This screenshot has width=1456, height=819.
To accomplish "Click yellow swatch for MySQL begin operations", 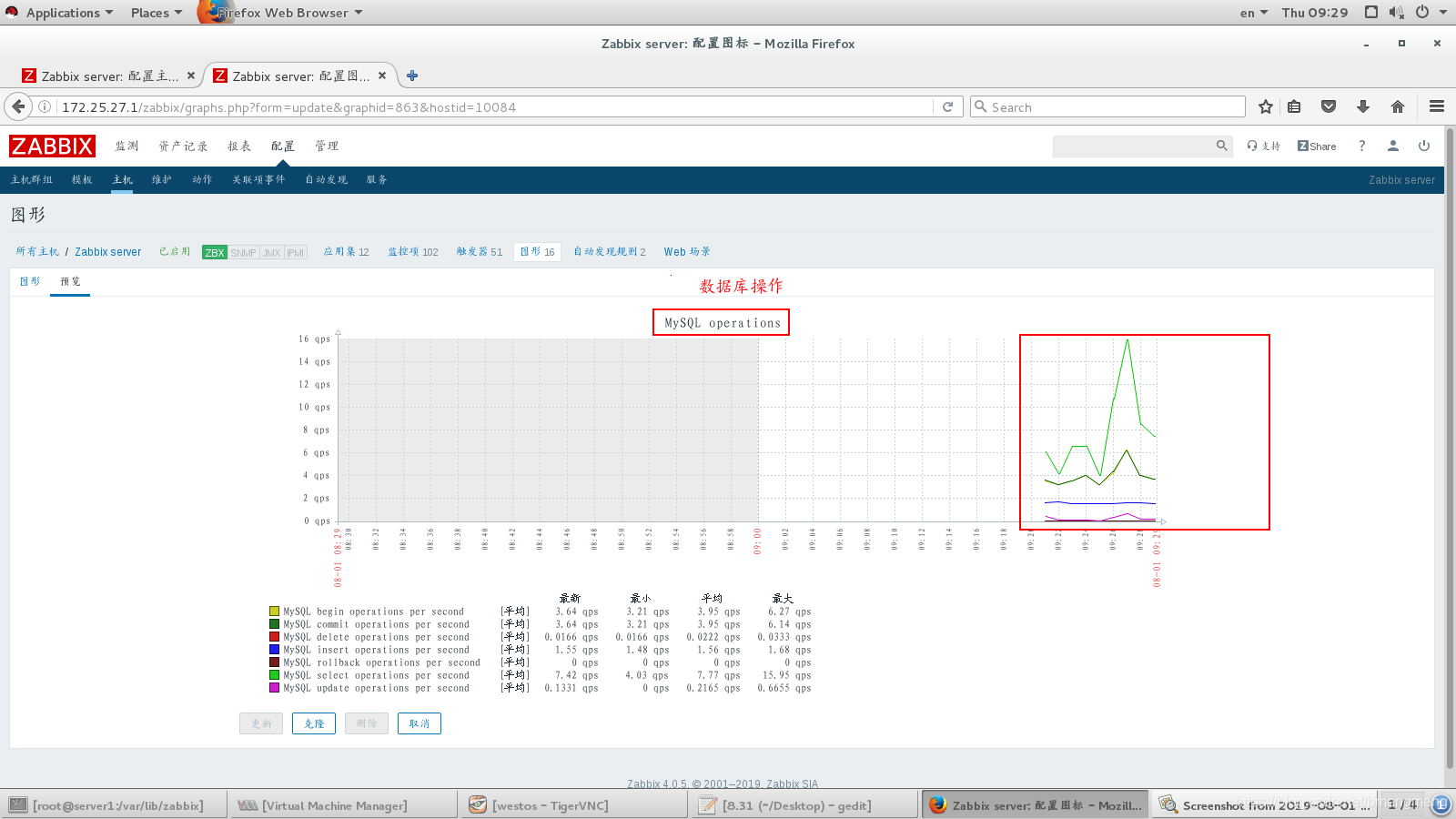I will point(274,612).
